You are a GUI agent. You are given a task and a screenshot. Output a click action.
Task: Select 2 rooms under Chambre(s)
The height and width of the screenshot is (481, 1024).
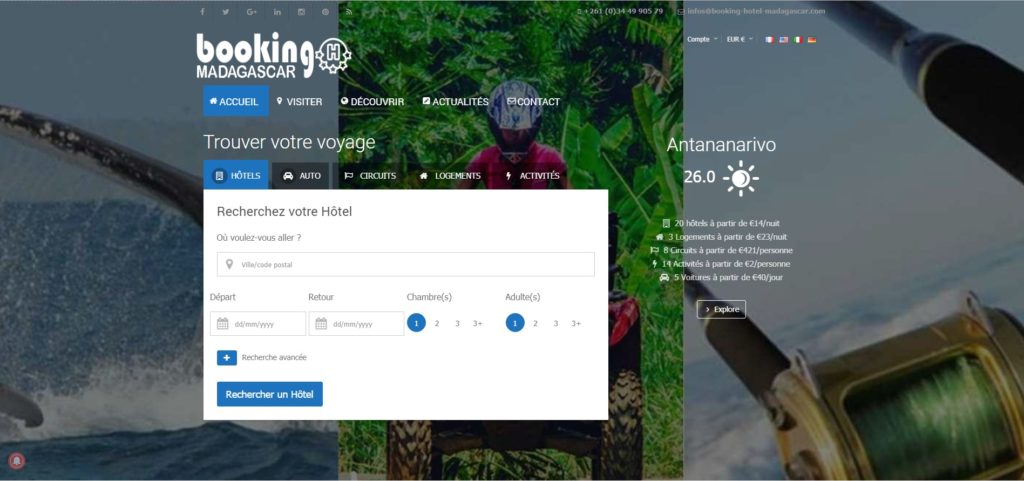point(437,323)
